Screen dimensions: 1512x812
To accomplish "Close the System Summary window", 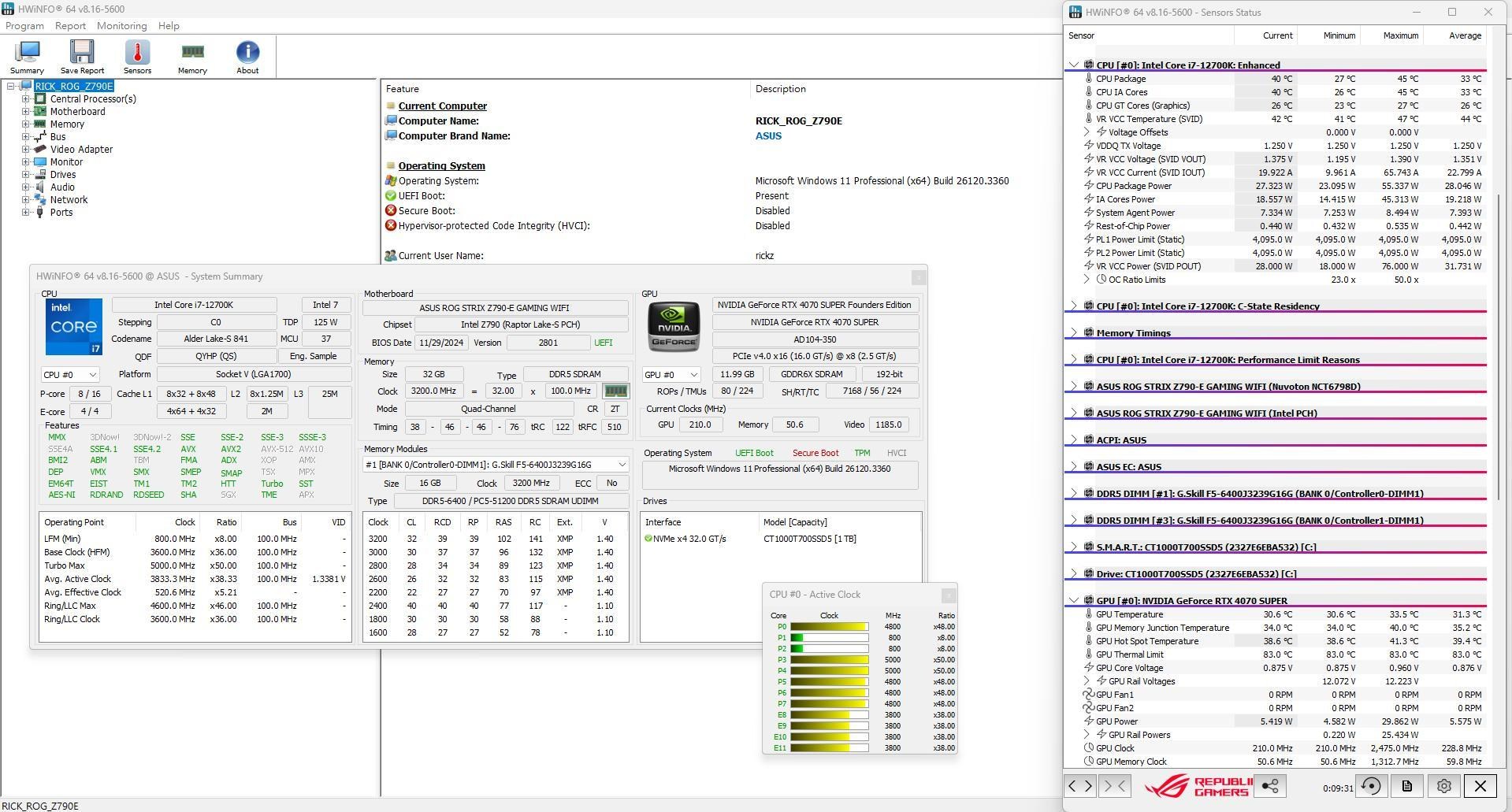I will point(919,277).
